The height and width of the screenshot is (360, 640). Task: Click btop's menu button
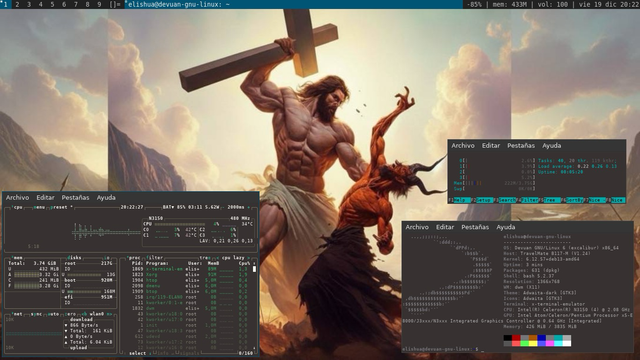click(x=39, y=207)
